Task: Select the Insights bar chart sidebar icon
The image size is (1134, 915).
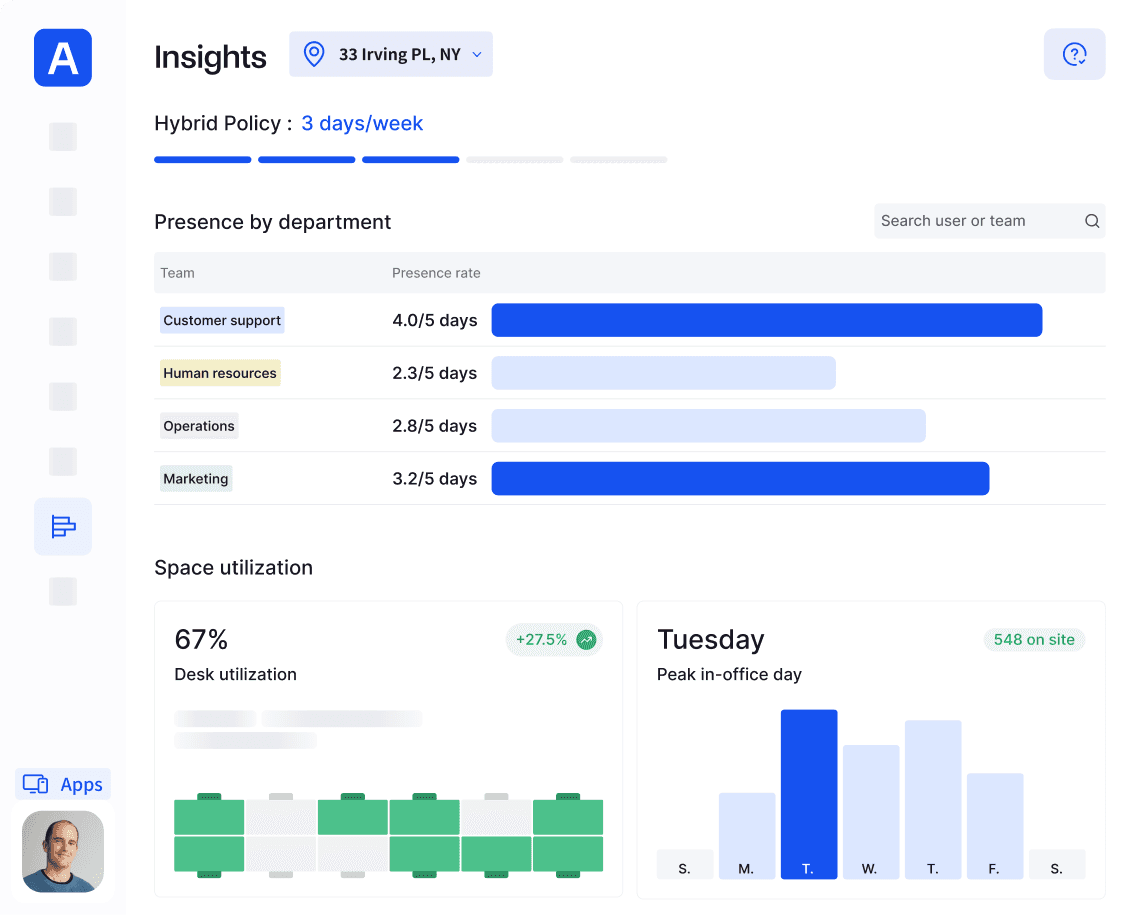Action: tap(63, 527)
